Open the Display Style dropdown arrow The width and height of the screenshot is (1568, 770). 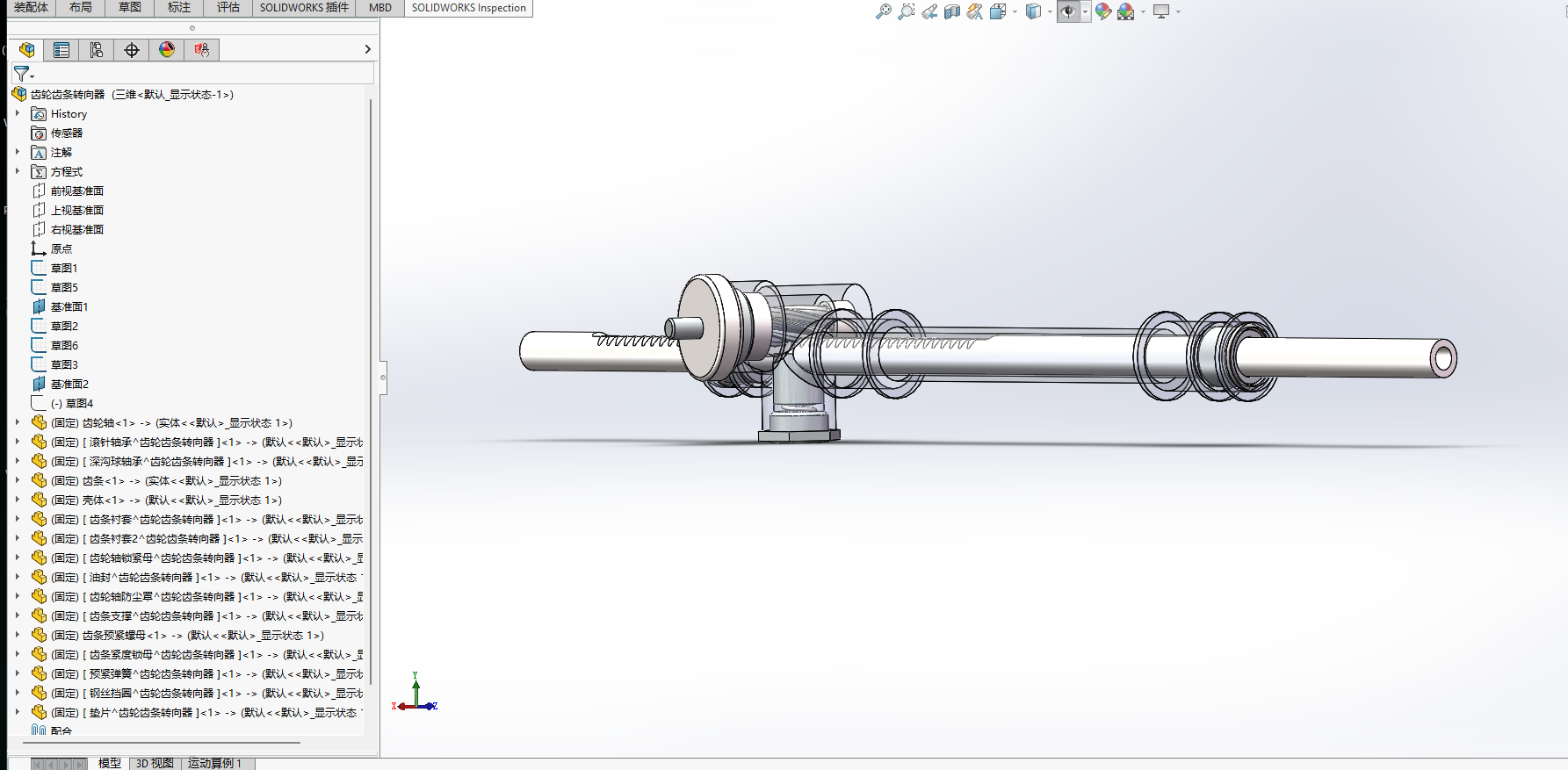tap(1050, 12)
